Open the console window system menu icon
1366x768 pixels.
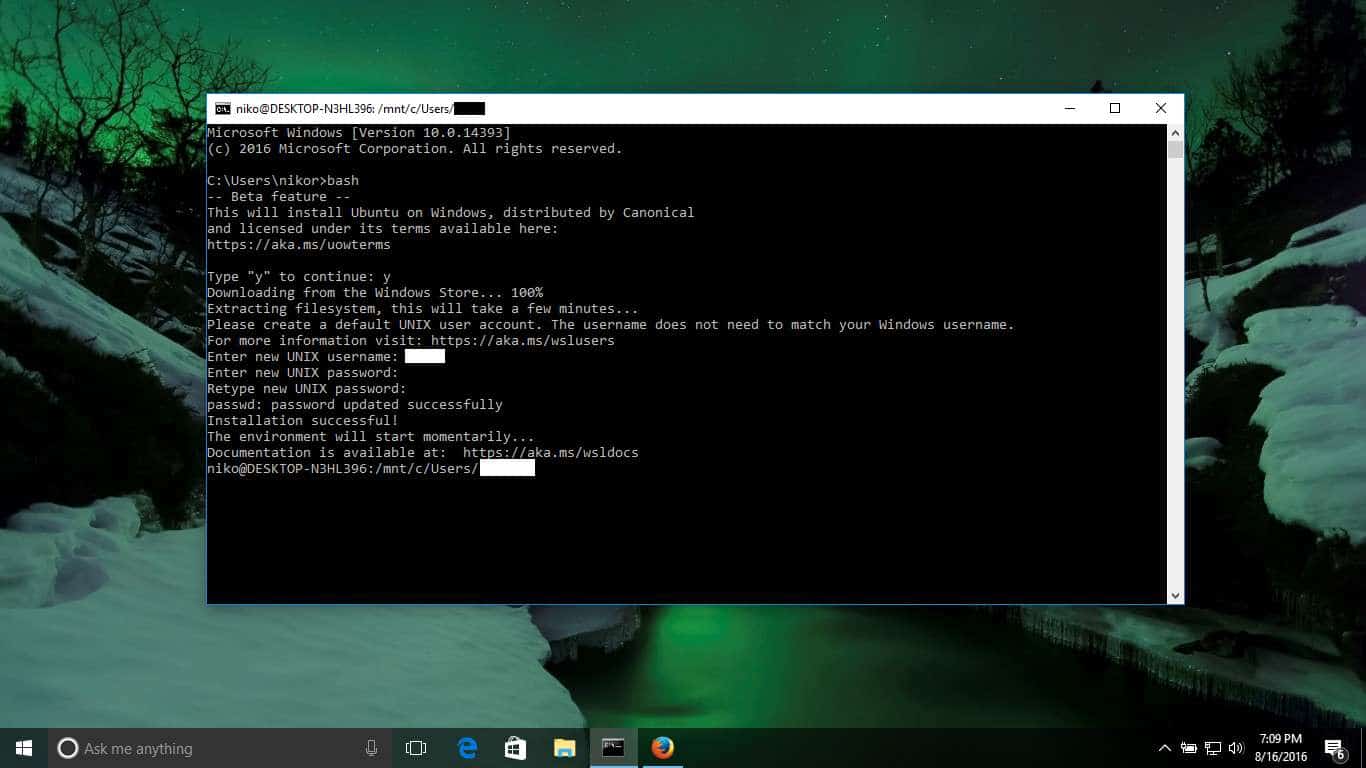coord(223,109)
